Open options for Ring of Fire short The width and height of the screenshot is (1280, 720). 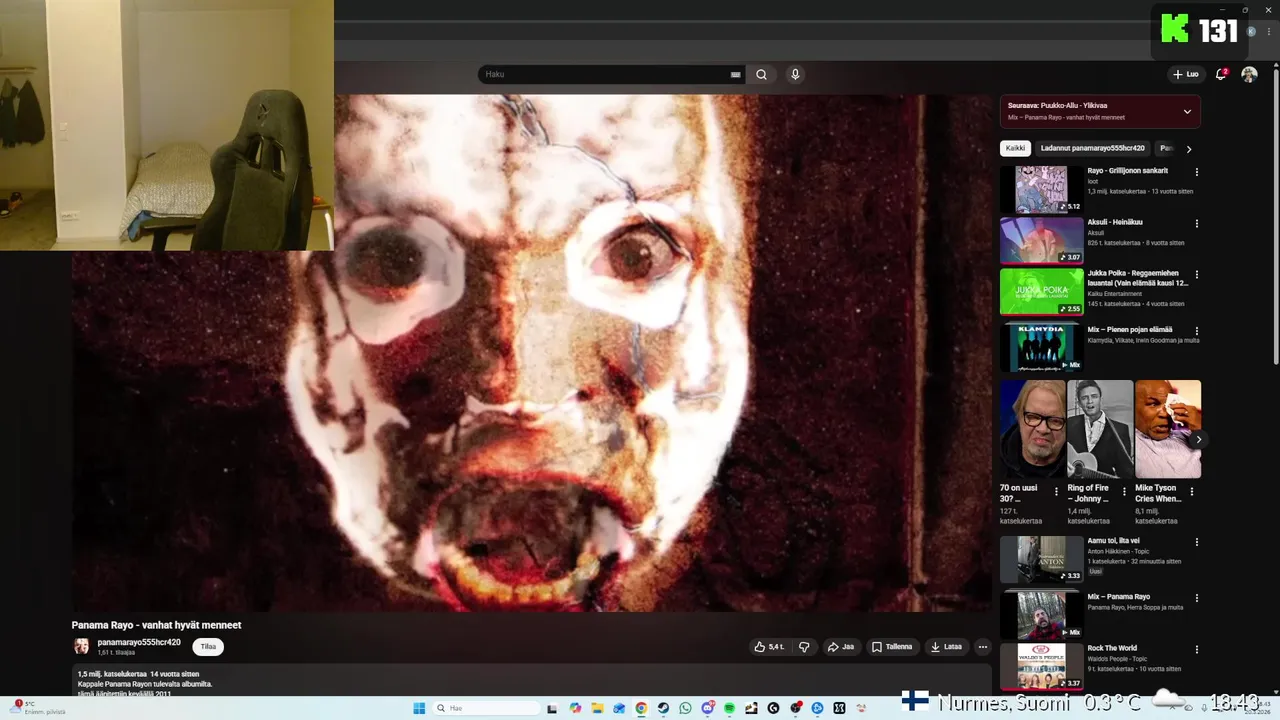click(1124, 492)
